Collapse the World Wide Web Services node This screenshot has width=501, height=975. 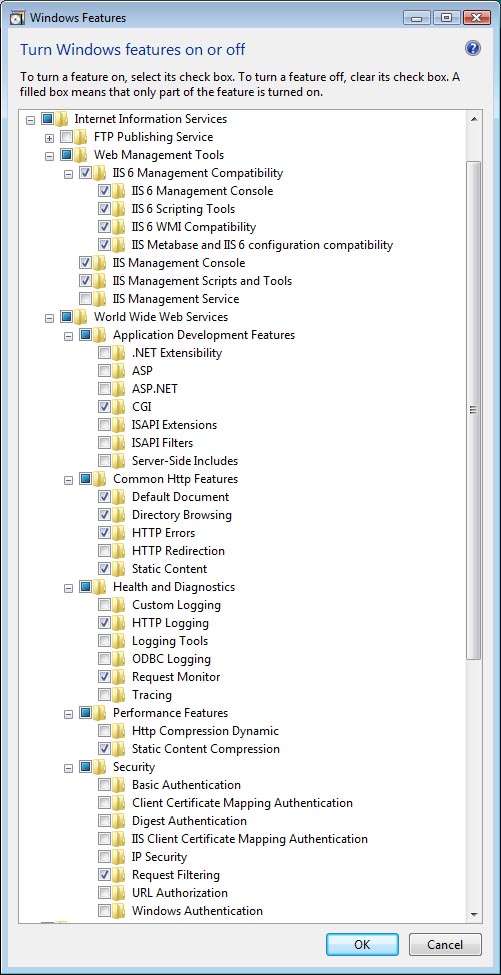[50, 318]
